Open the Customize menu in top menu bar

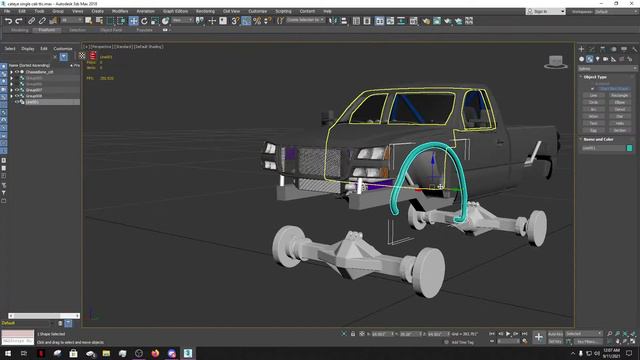[x=257, y=11]
